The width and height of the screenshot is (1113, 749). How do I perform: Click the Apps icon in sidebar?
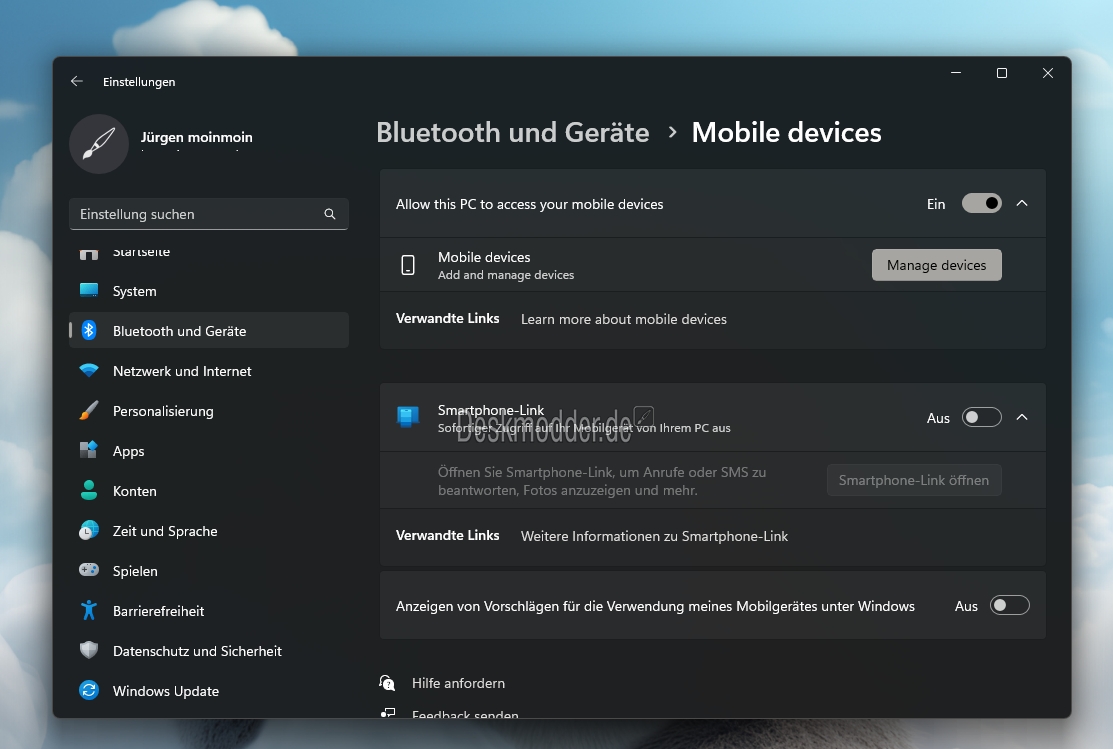[x=89, y=451]
